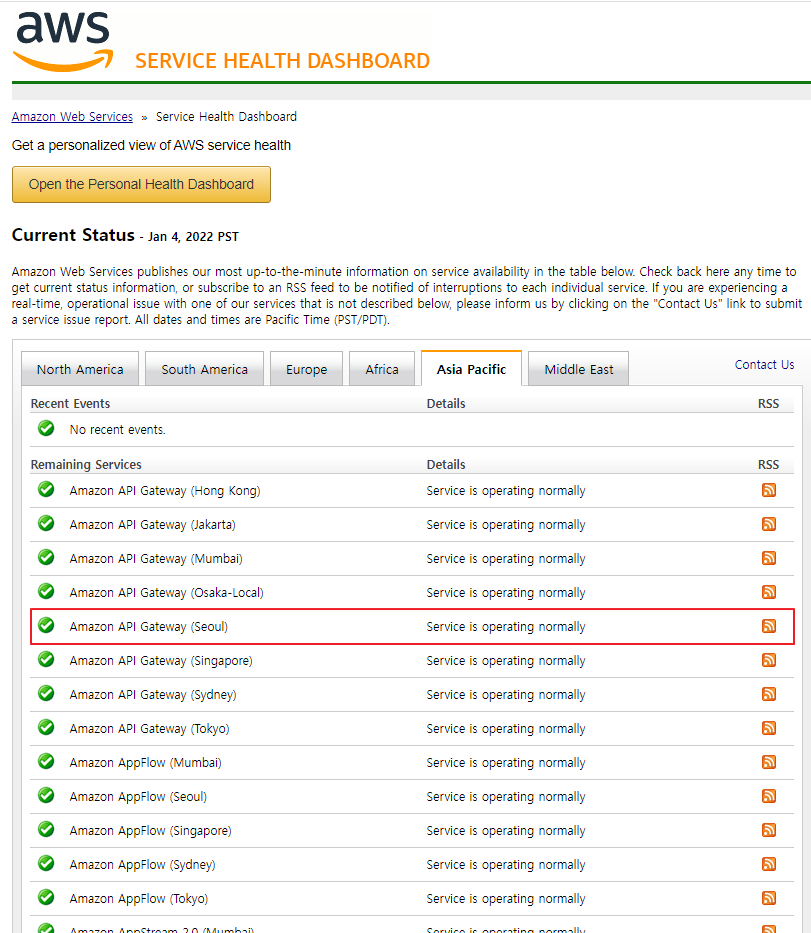Click 'Service Health Dashboard' breadcrumb text

[x=226, y=117]
